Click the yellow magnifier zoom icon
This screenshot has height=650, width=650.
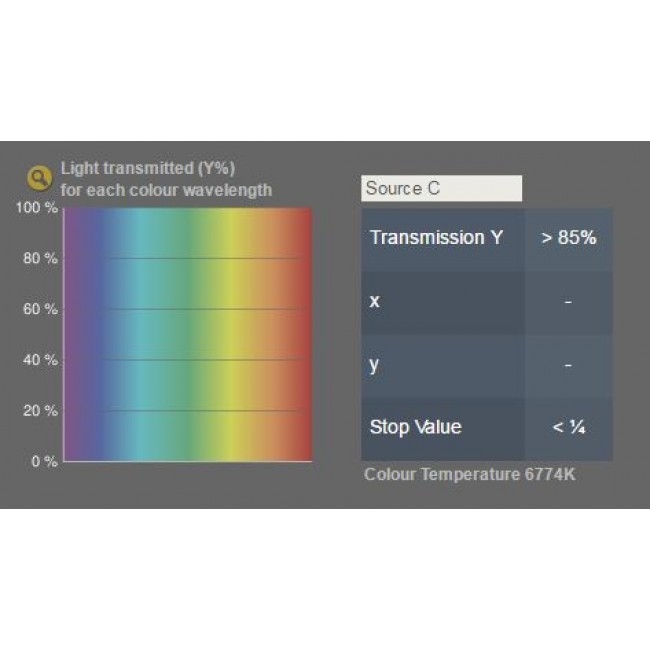pos(39,178)
